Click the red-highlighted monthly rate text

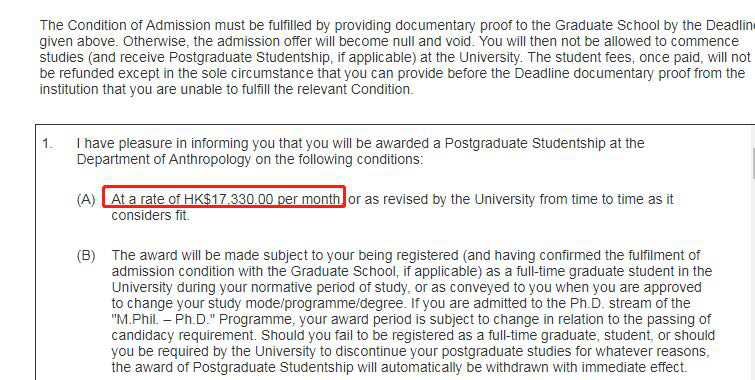(x=224, y=198)
